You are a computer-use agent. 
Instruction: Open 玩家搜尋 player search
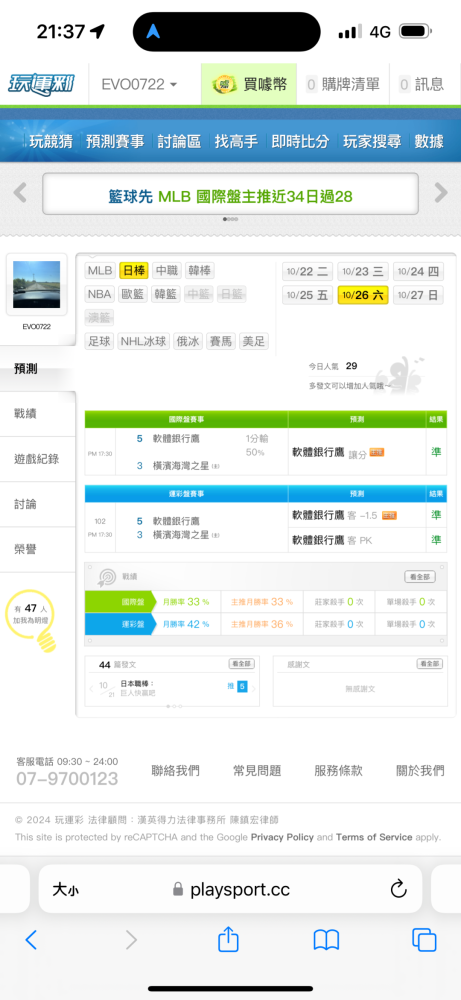372,141
